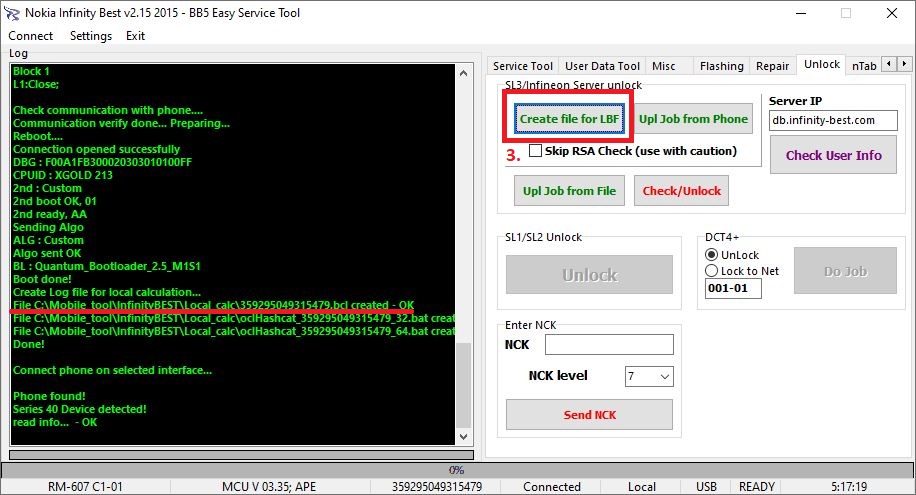Click log line 'Phone found!'
Image resolution: width=916 pixels, height=495 pixels.
click(x=49, y=396)
